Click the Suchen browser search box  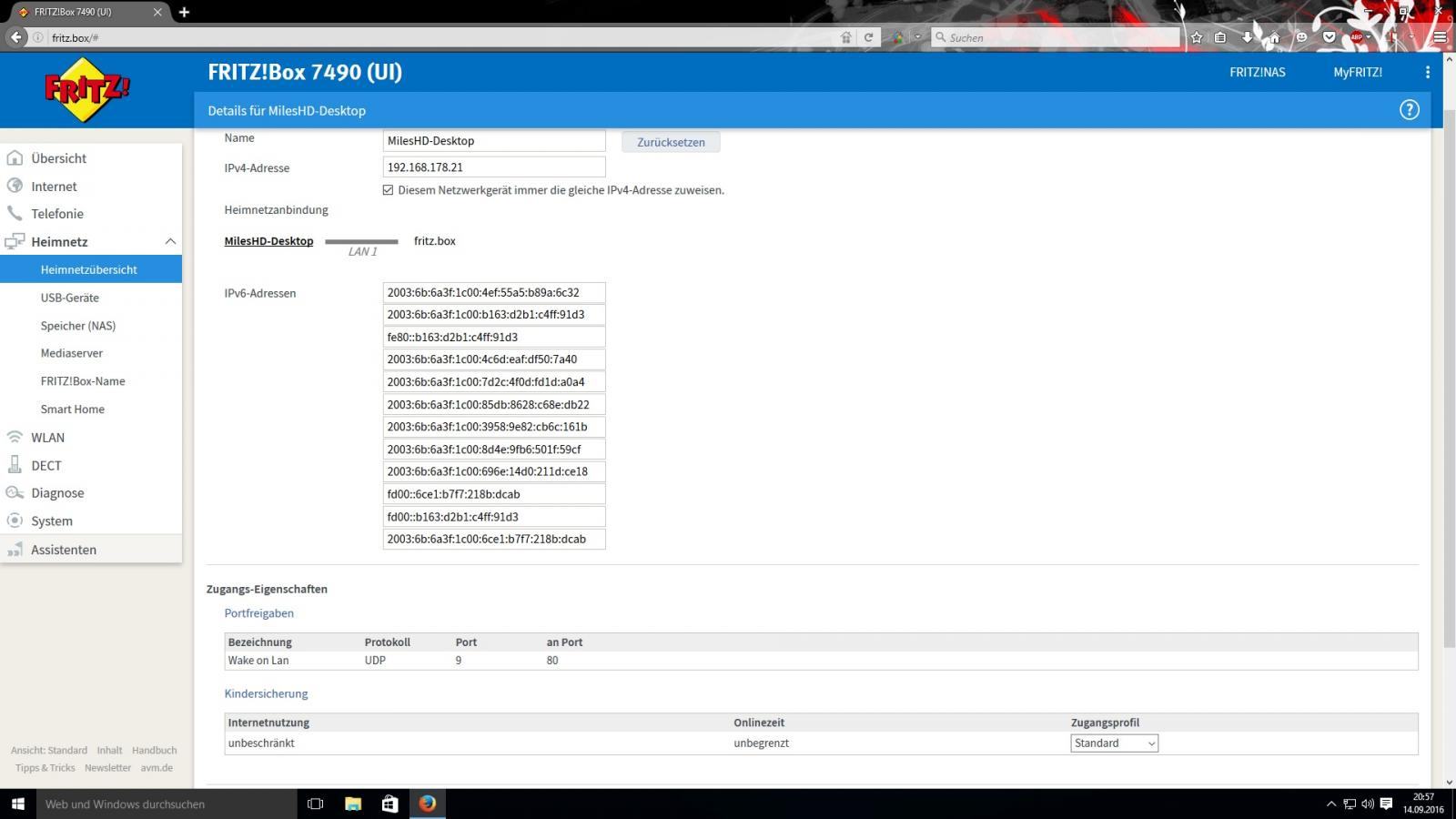pos(1056,37)
